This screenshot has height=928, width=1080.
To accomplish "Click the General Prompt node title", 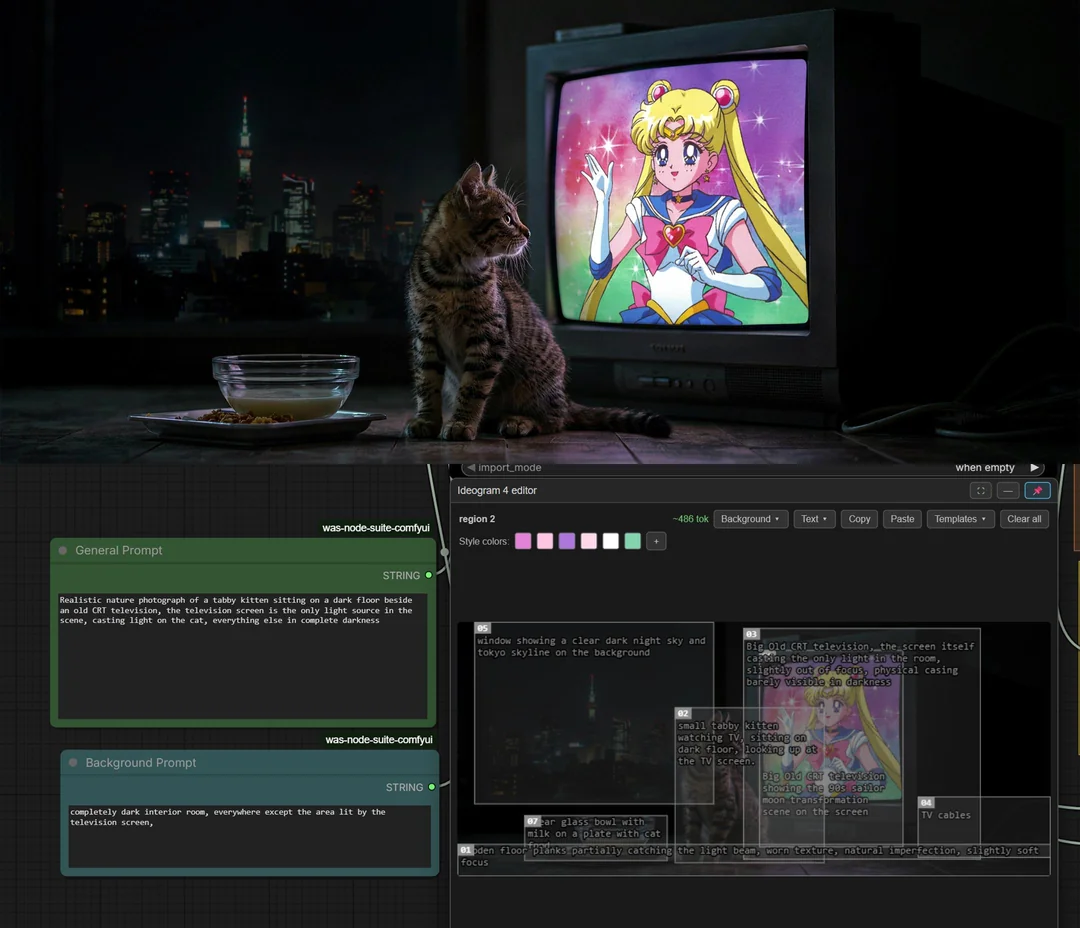I will [x=118, y=550].
